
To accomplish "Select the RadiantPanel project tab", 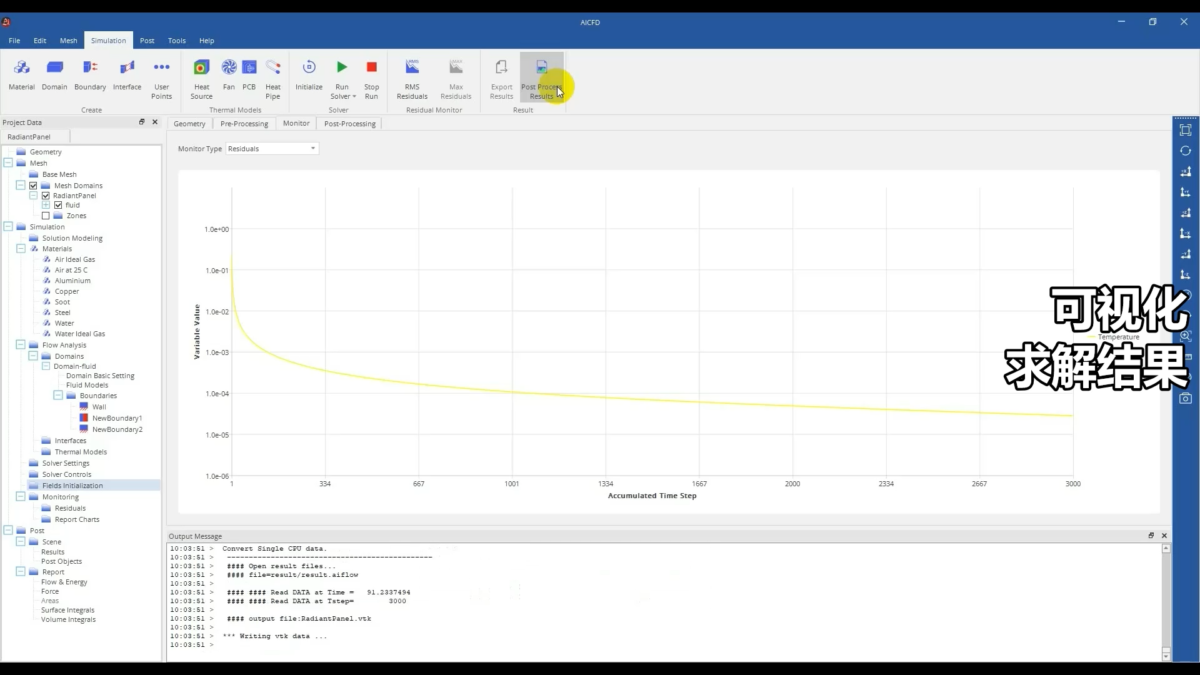I will pyautogui.click(x=29, y=136).
